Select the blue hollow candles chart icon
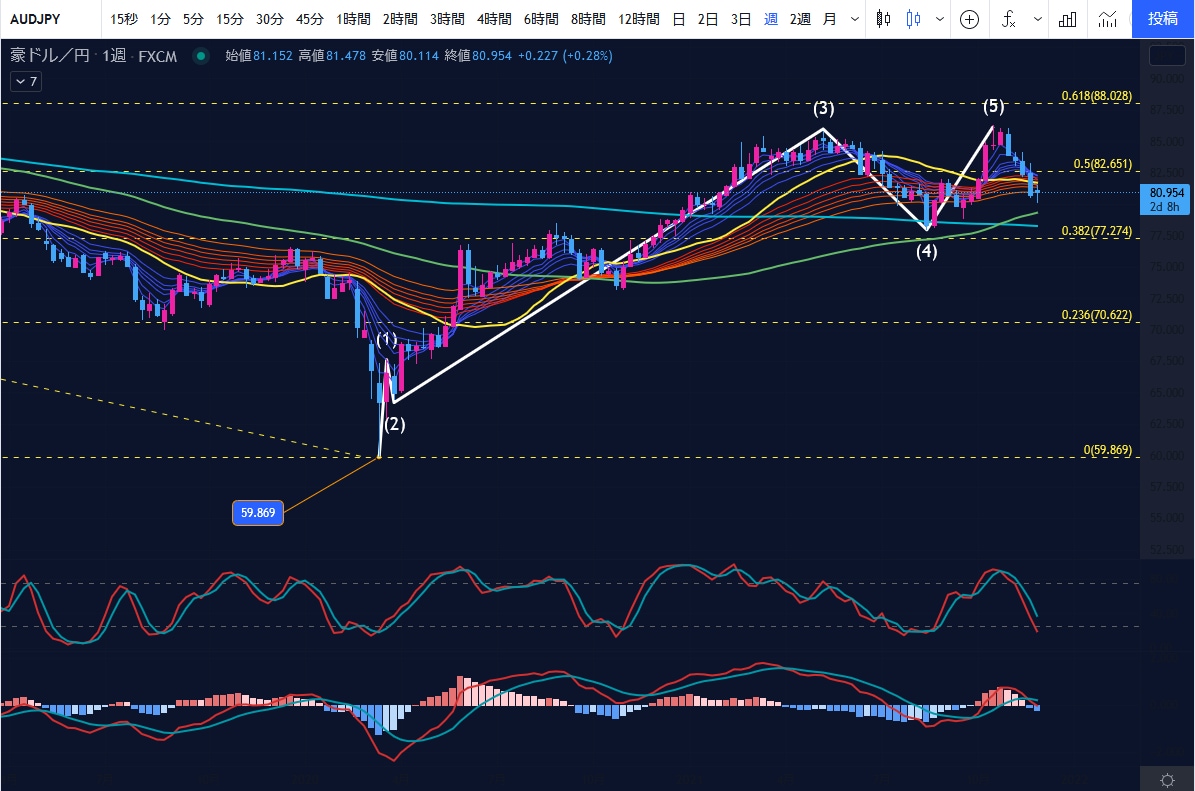Screen dimensions: 1195x791 click(913, 19)
